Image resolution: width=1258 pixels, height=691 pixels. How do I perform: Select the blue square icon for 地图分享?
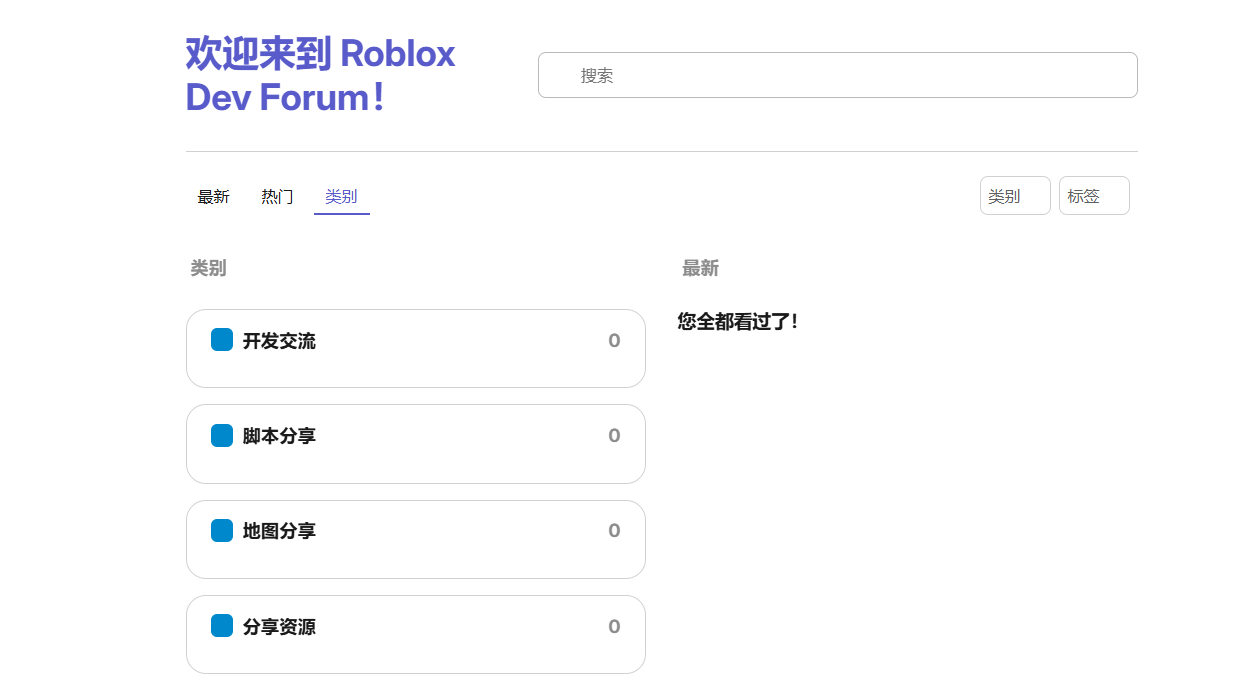[222, 531]
